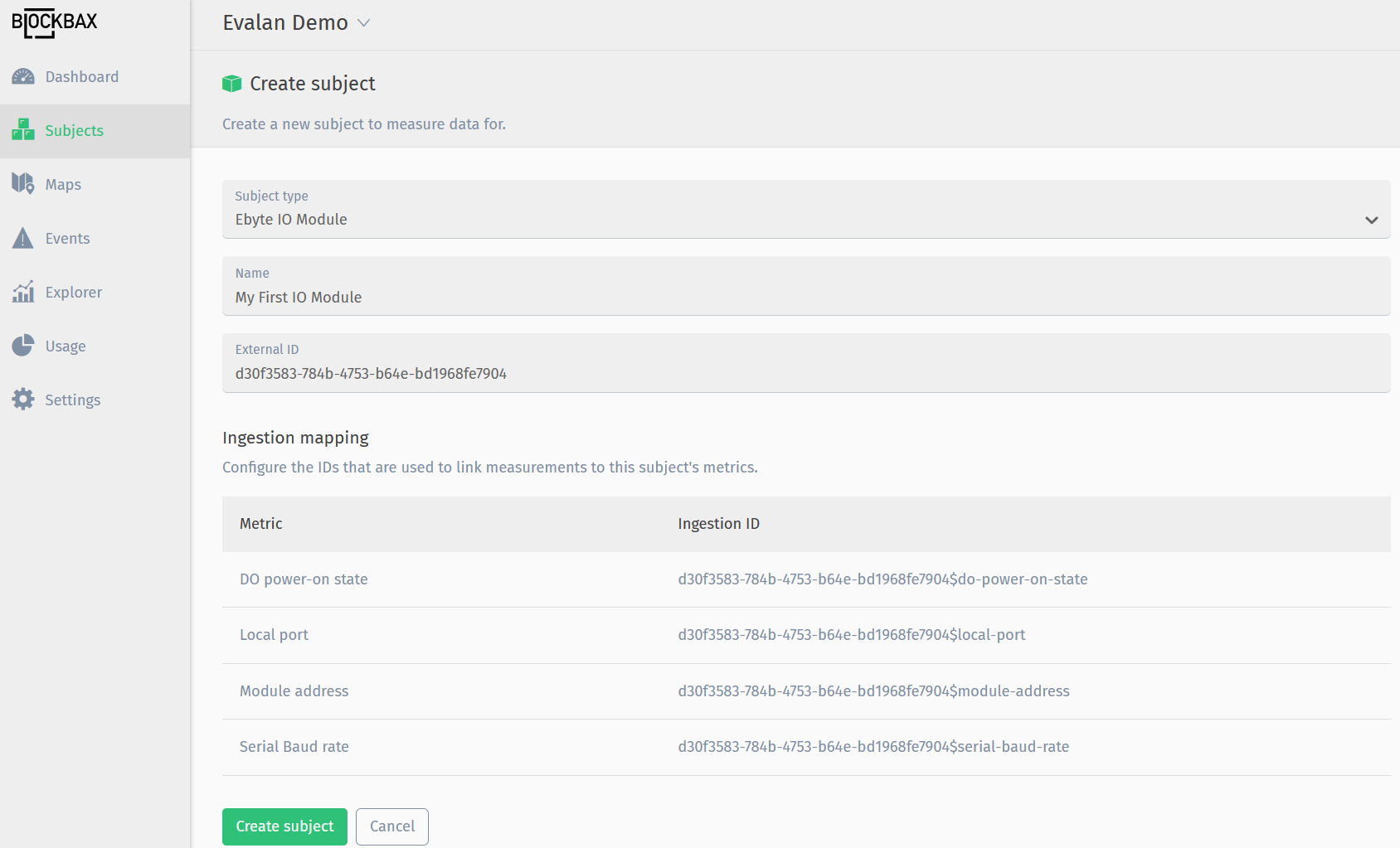1400x848 pixels.
Task: Edit the Serial Baud rate ingestion ID
Action: (873, 747)
